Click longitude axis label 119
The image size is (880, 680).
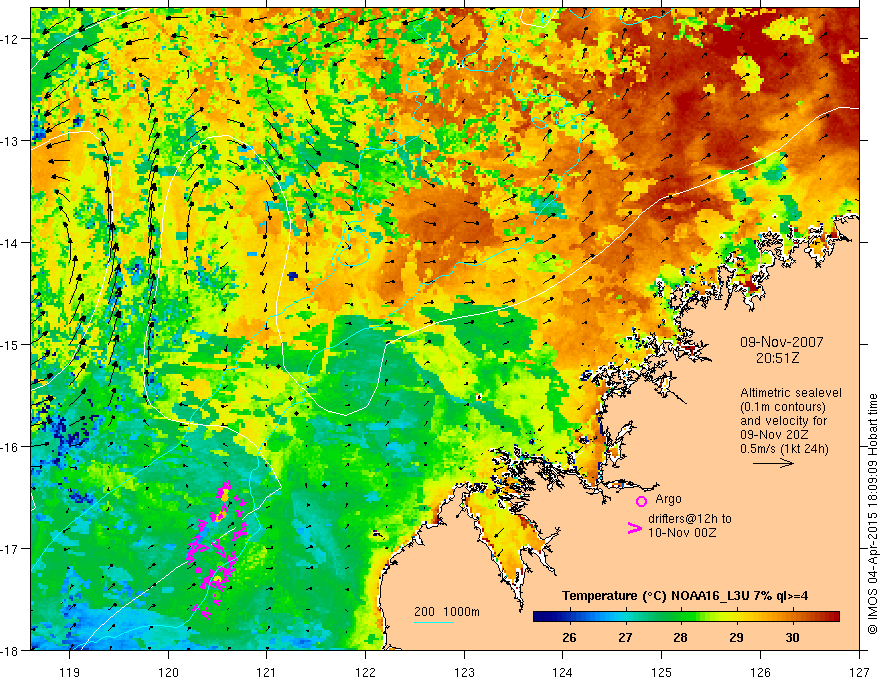click(70, 672)
